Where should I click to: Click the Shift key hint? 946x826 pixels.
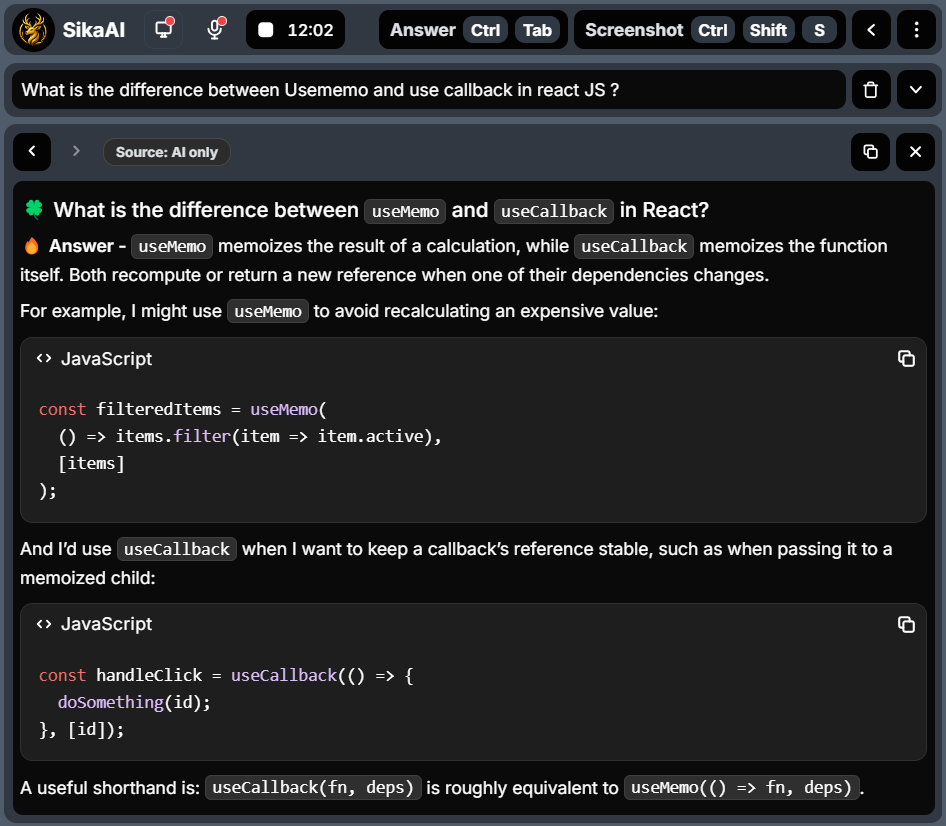click(768, 30)
